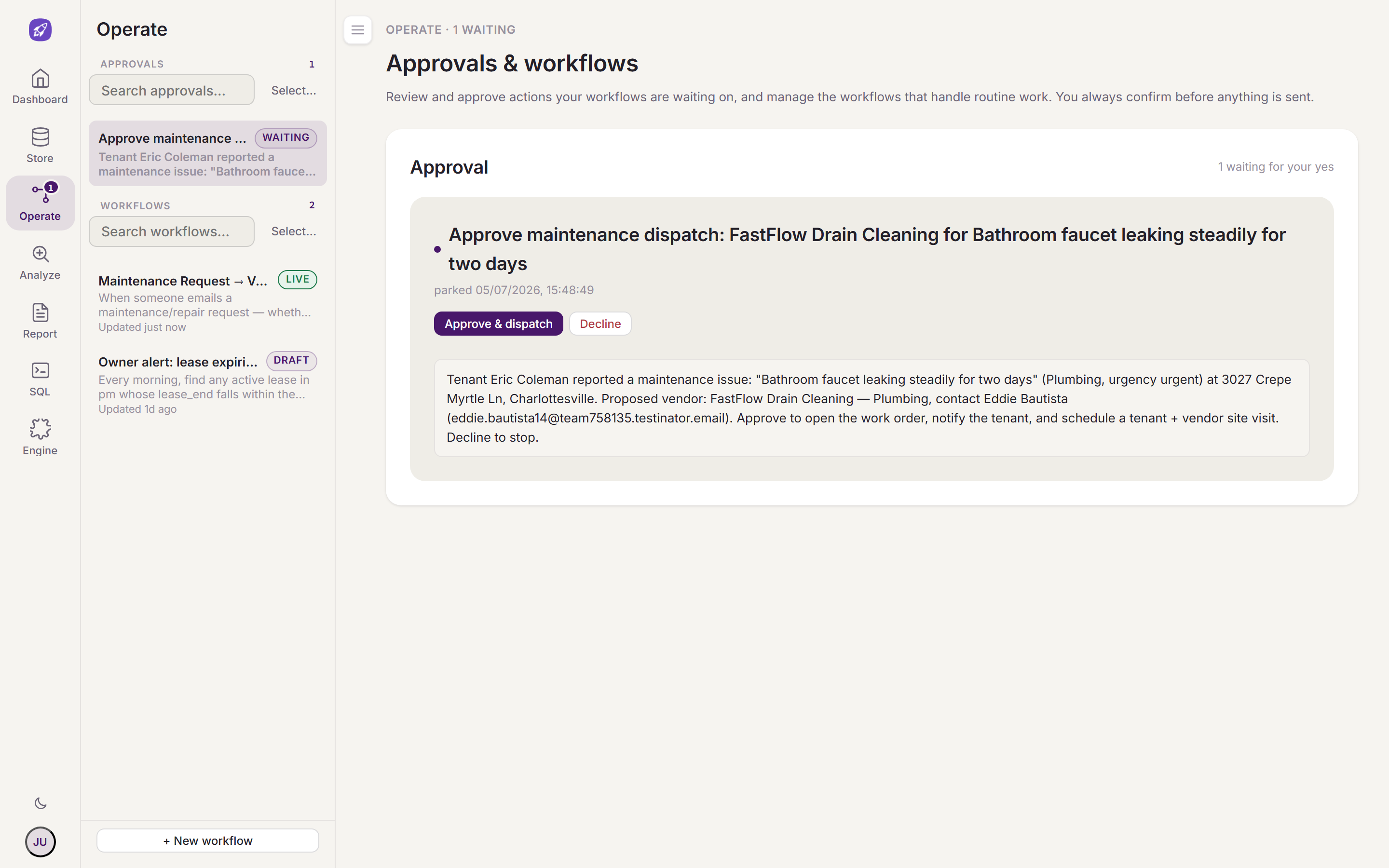Toggle dark mode moon icon
This screenshot has width=1389, height=868.
coord(40,803)
